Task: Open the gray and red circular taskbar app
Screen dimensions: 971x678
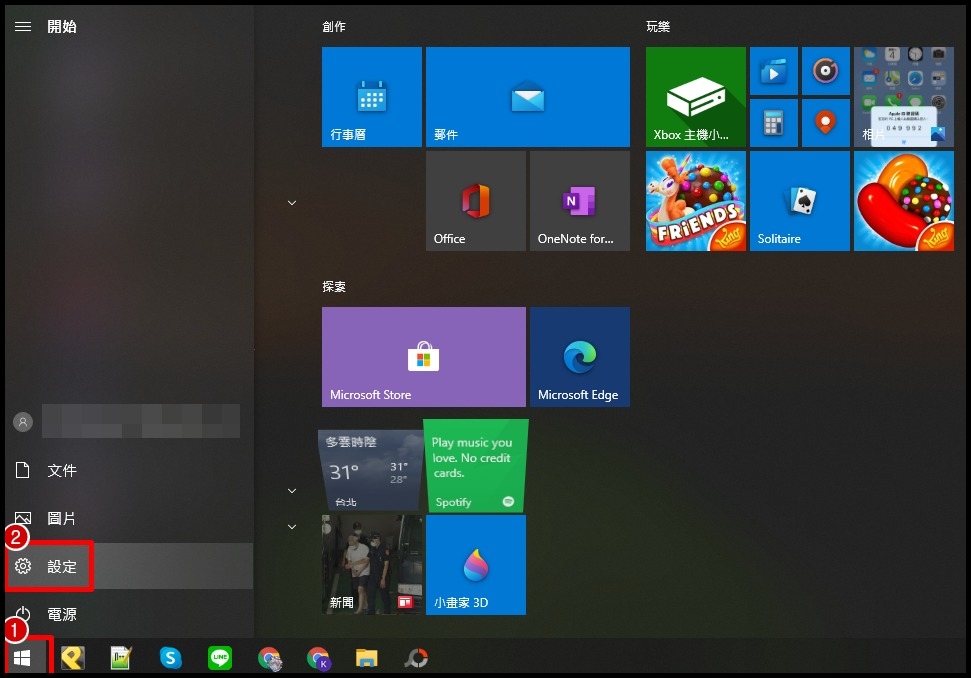Action: coord(416,658)
